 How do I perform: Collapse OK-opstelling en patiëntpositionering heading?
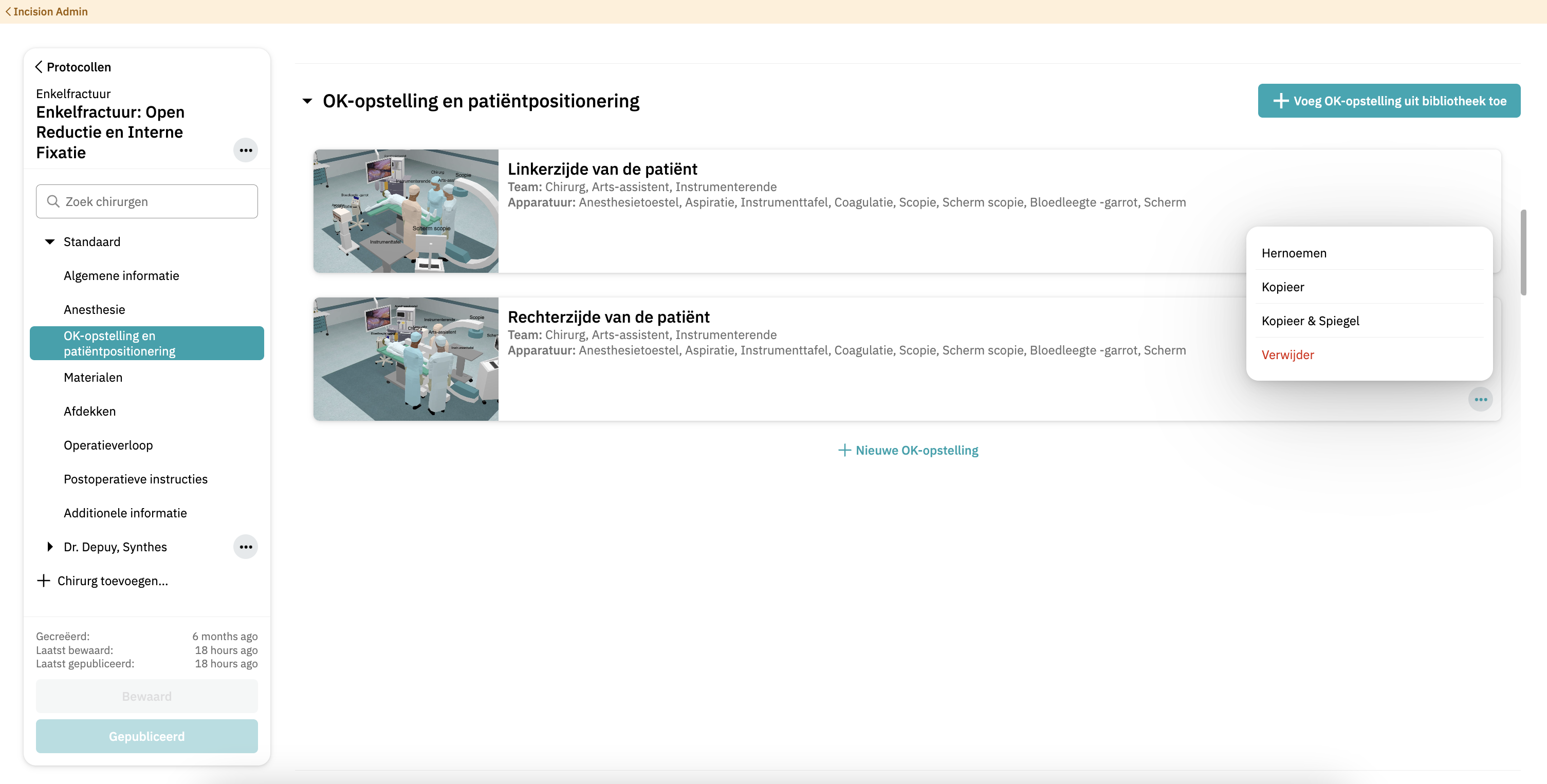pos(307,101)
